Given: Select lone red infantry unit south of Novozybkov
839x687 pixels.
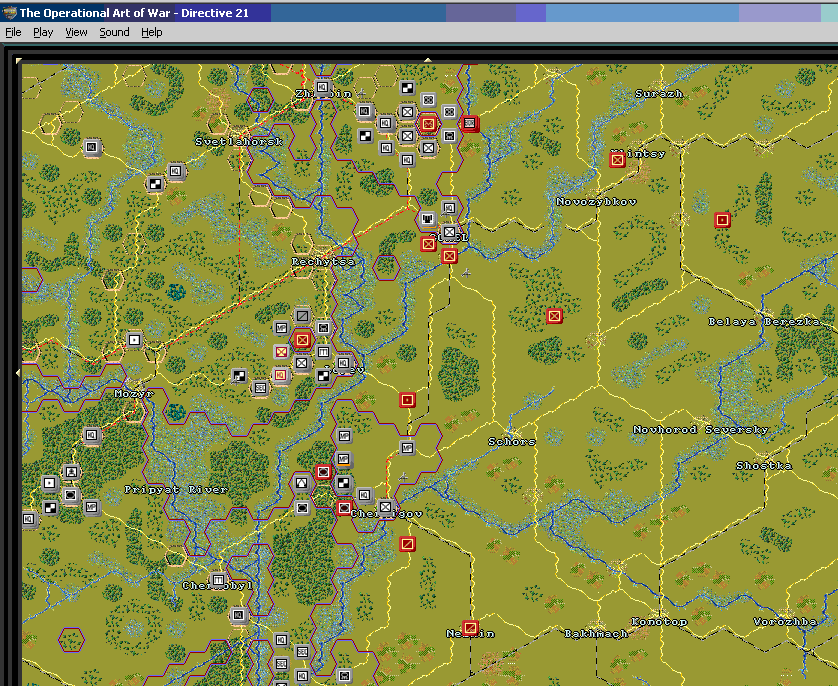Looking at the screenshot, I should (x=554, y=316).
